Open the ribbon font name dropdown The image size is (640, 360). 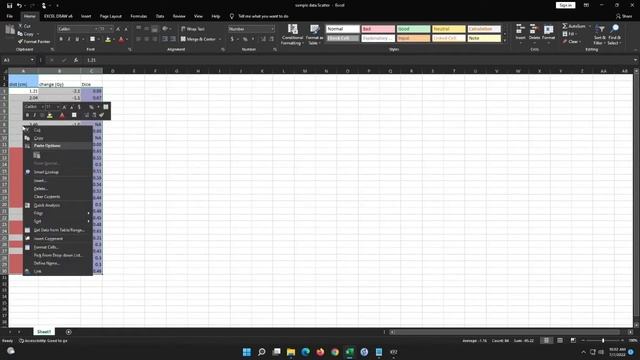96,29
